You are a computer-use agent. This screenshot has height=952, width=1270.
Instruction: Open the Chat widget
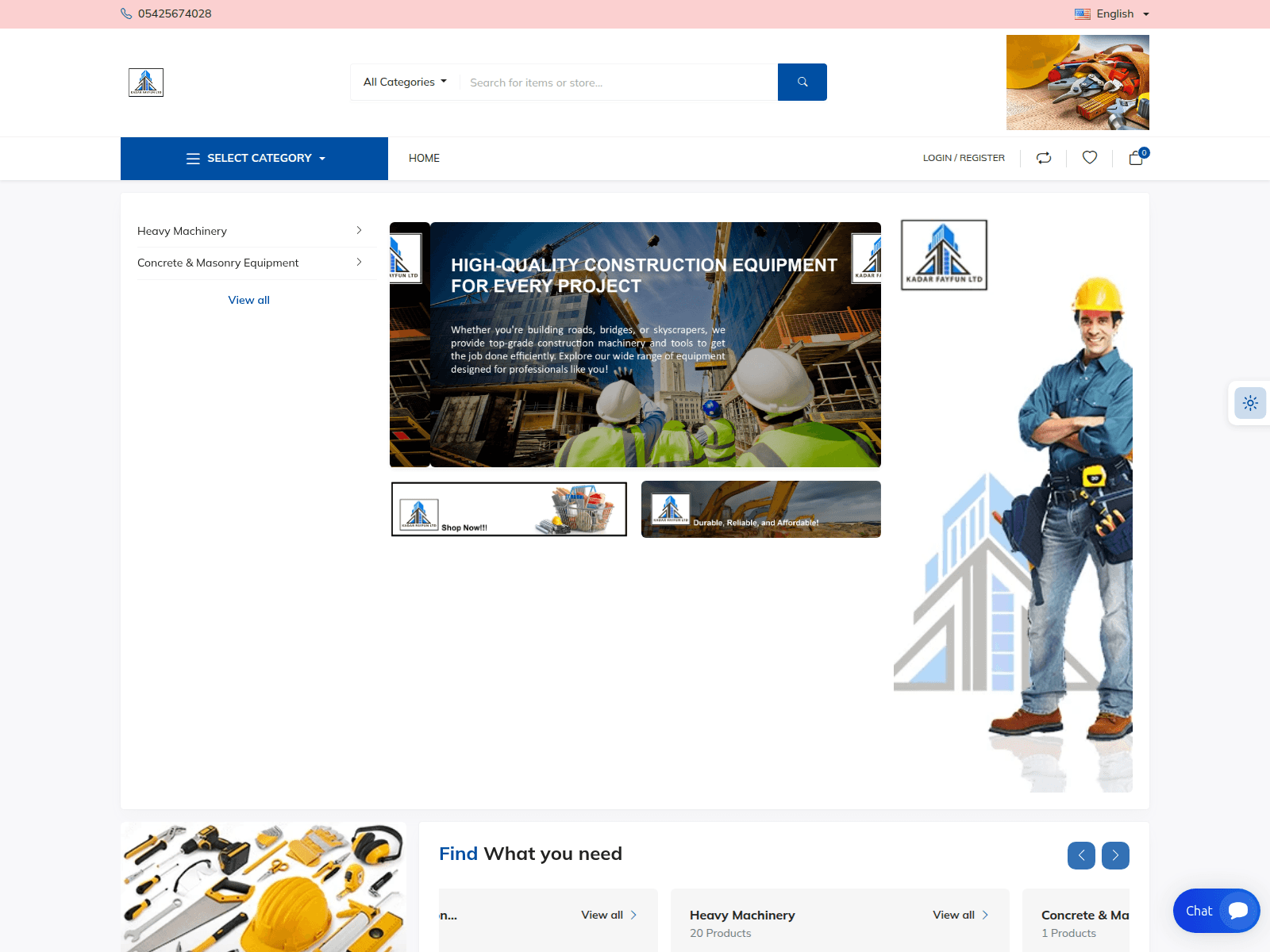(x=1216, y=911)
